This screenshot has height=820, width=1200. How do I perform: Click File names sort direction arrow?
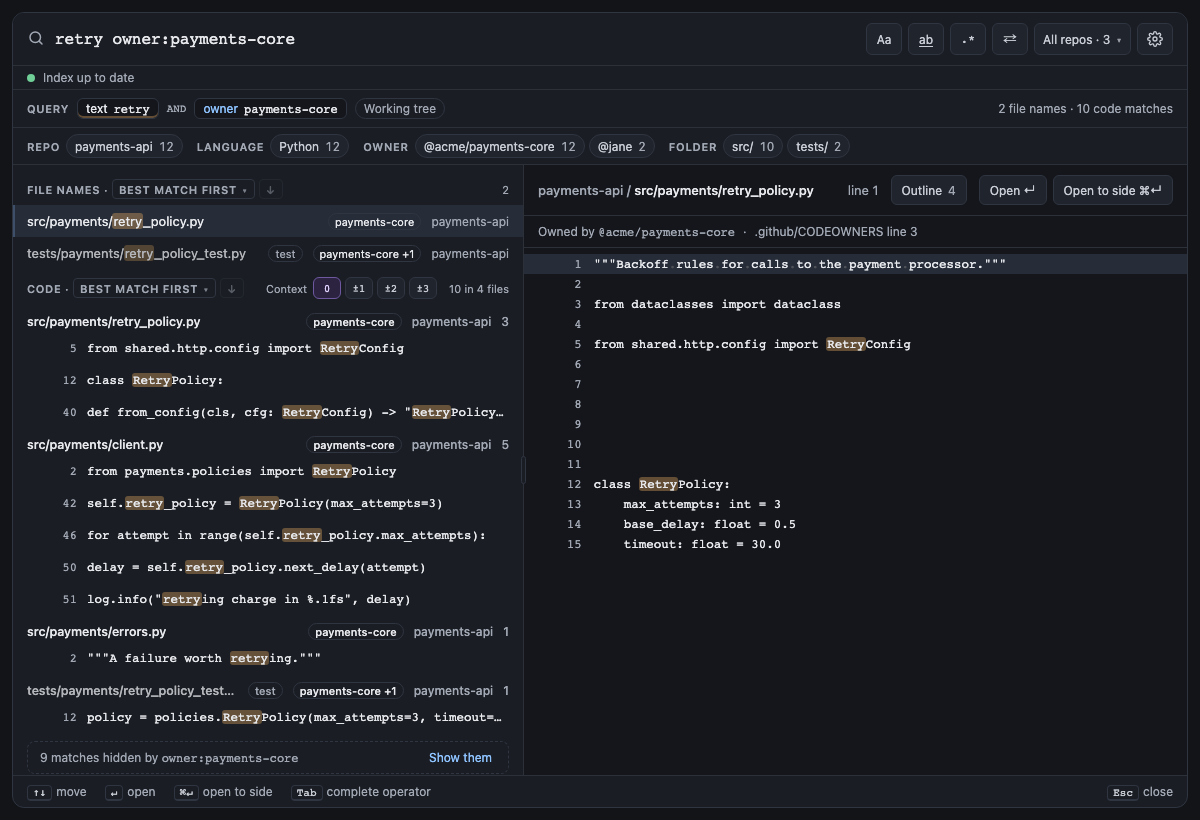(271, 190)
